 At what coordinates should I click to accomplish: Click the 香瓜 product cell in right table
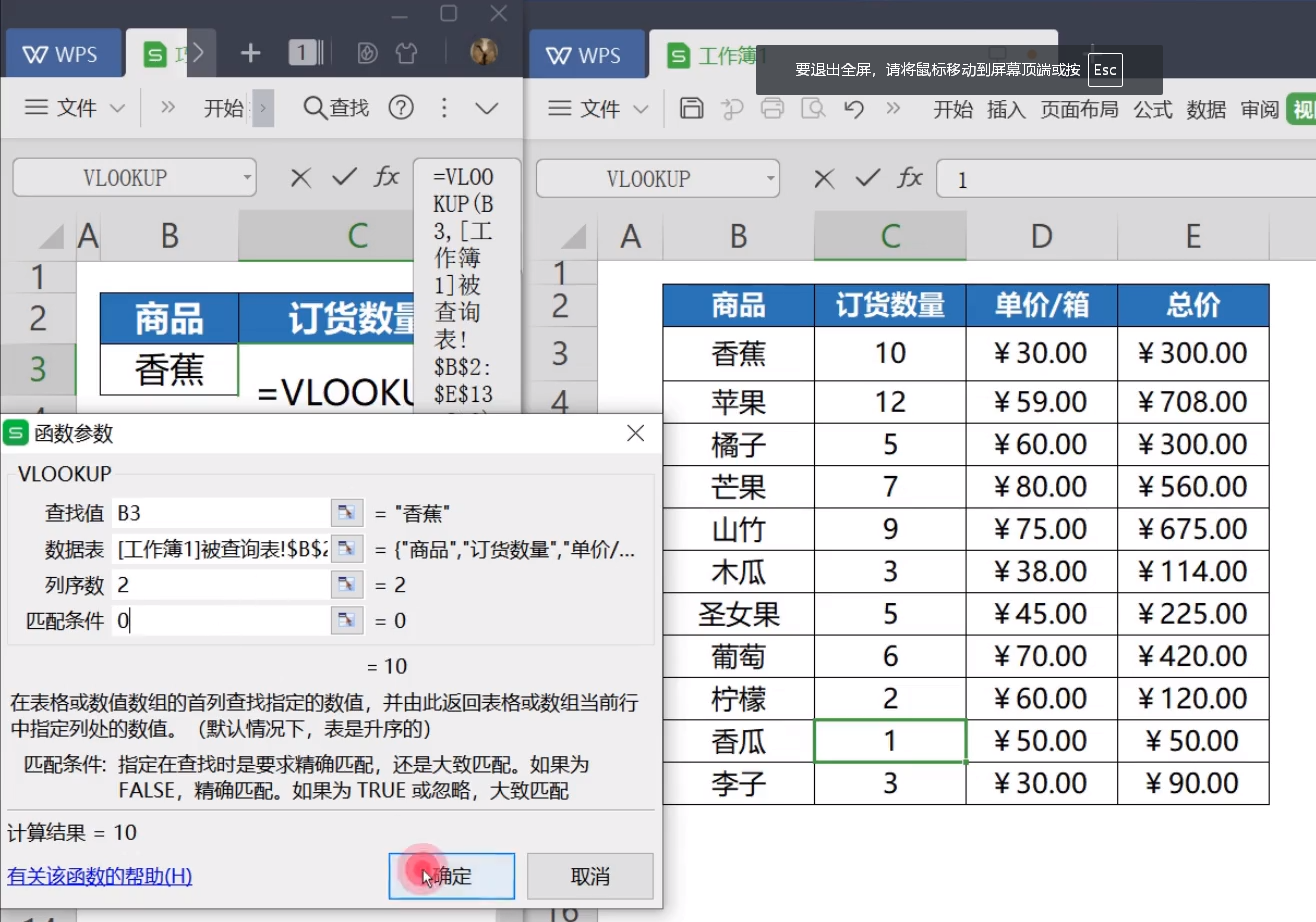739,741
